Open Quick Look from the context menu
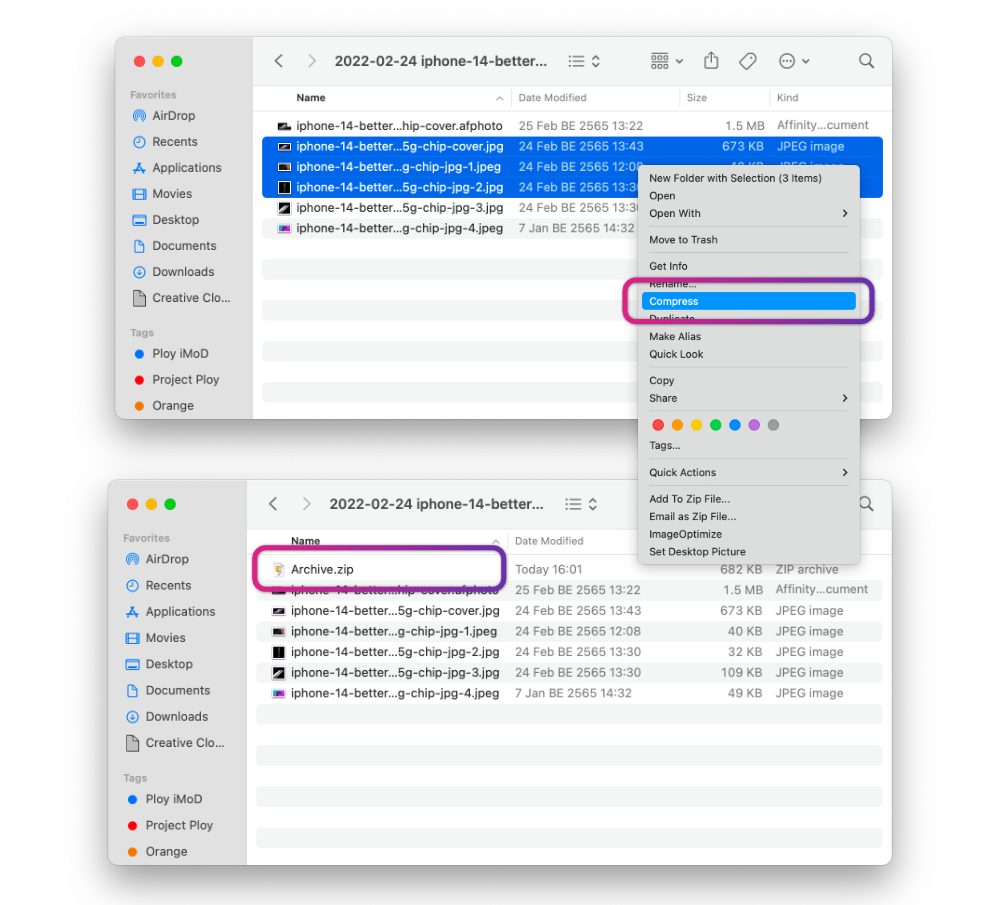The height and width of the screenshot is (905, 1000). (676, 354)
